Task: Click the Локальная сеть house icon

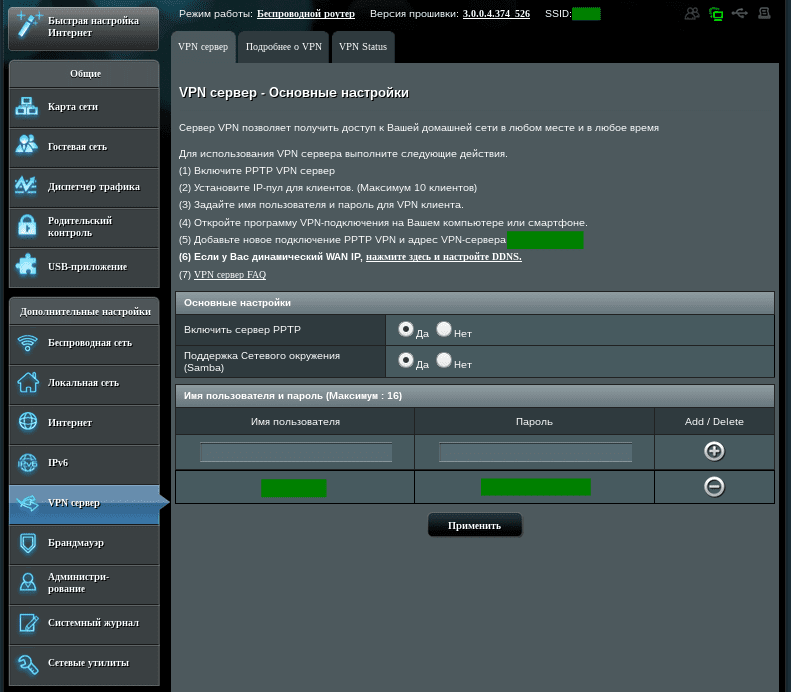Action: tap(28, 382)
